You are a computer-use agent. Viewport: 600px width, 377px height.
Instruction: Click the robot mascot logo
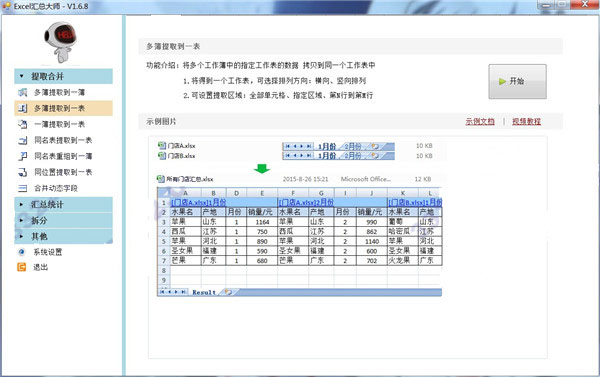61,41
